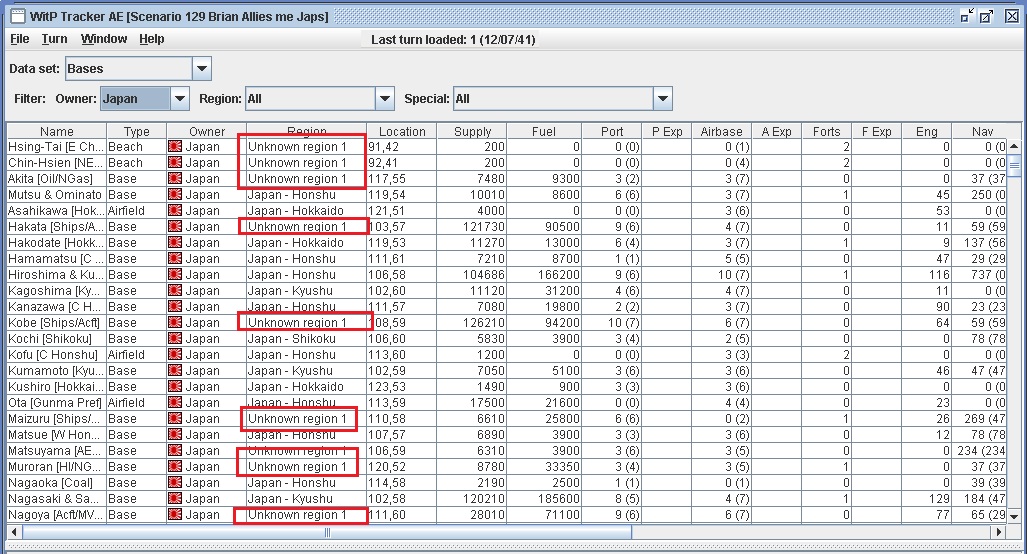Expand the Owner filter dropdown set to Japan
Viewport: 1027px width, 554px height.
click(x=179, y=99)
